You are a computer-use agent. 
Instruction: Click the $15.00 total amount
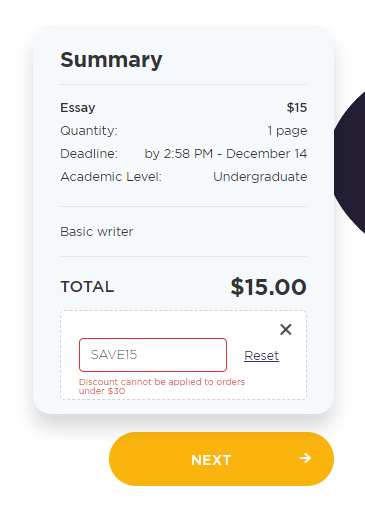[x=268, y=287]
